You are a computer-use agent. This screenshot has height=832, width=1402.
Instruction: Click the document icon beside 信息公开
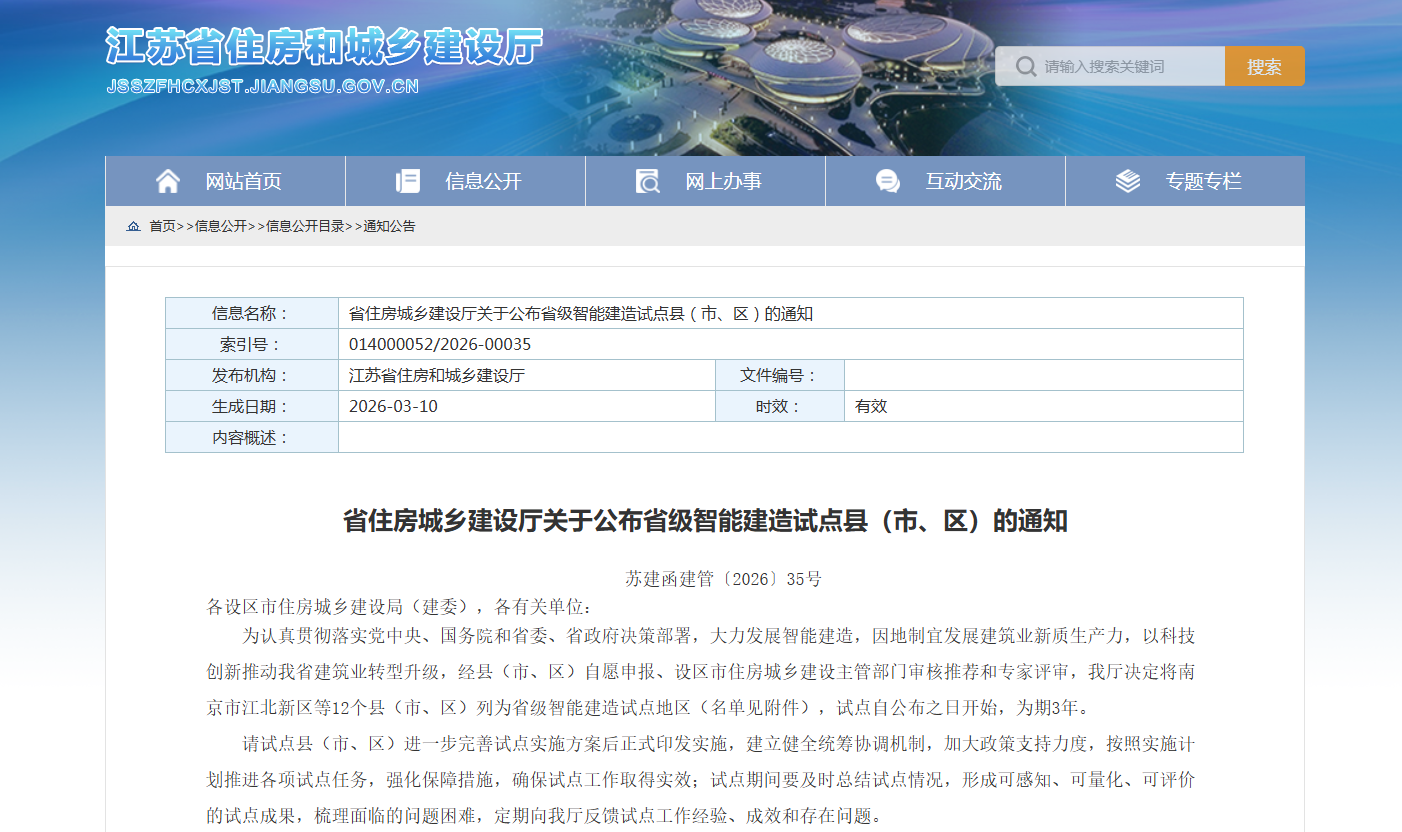pyautogui.click(x=407, y=180)
